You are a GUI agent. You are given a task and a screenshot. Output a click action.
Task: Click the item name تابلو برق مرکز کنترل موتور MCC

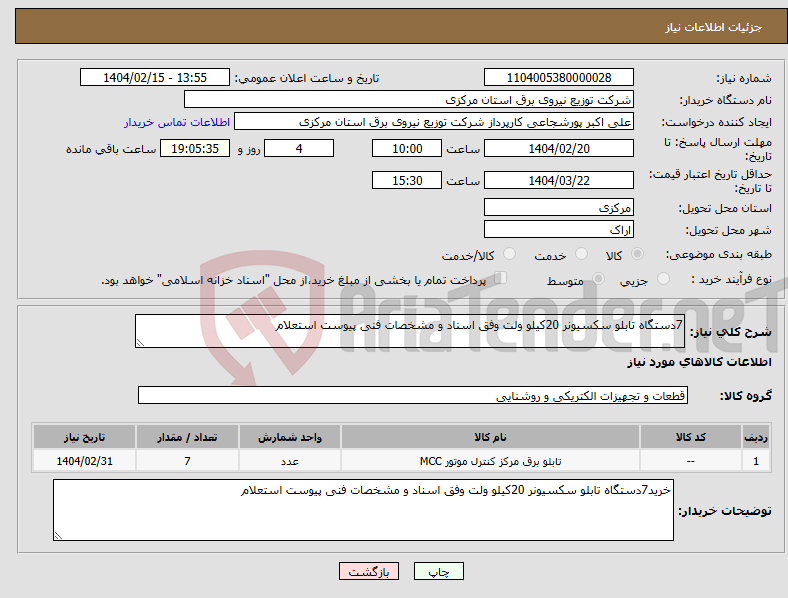point(490,461)
